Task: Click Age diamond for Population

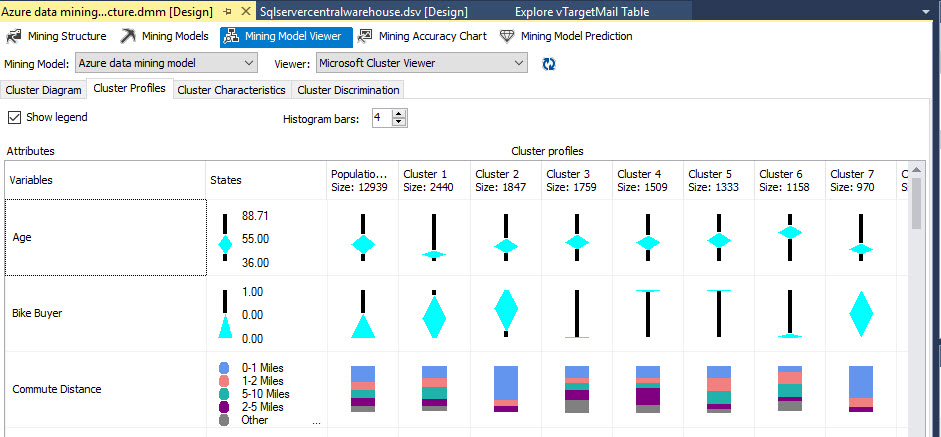Action: (363, 244)
